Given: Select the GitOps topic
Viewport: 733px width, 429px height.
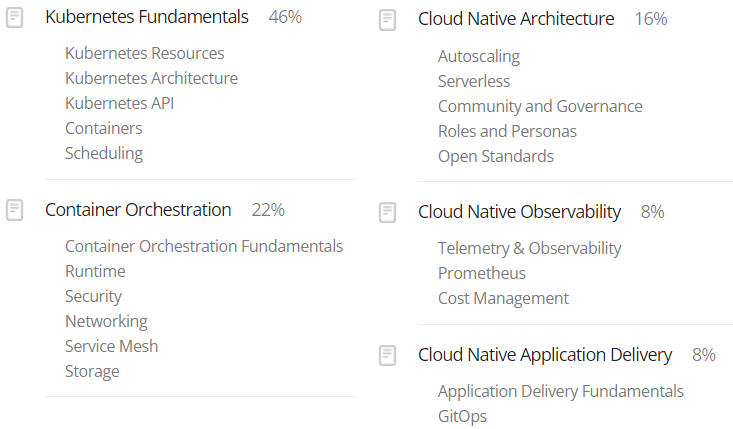Looking at the screenshot, I should [462, 416].
